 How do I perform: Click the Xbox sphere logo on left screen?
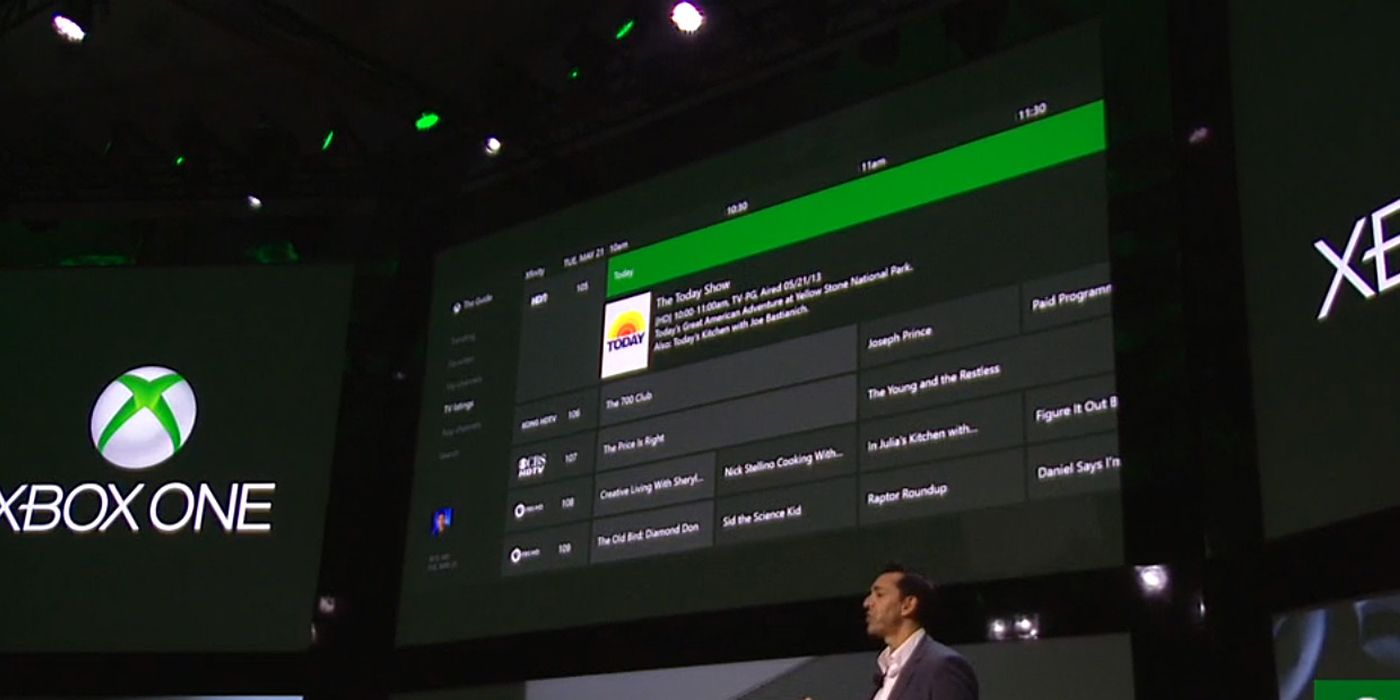click(143, 417)
